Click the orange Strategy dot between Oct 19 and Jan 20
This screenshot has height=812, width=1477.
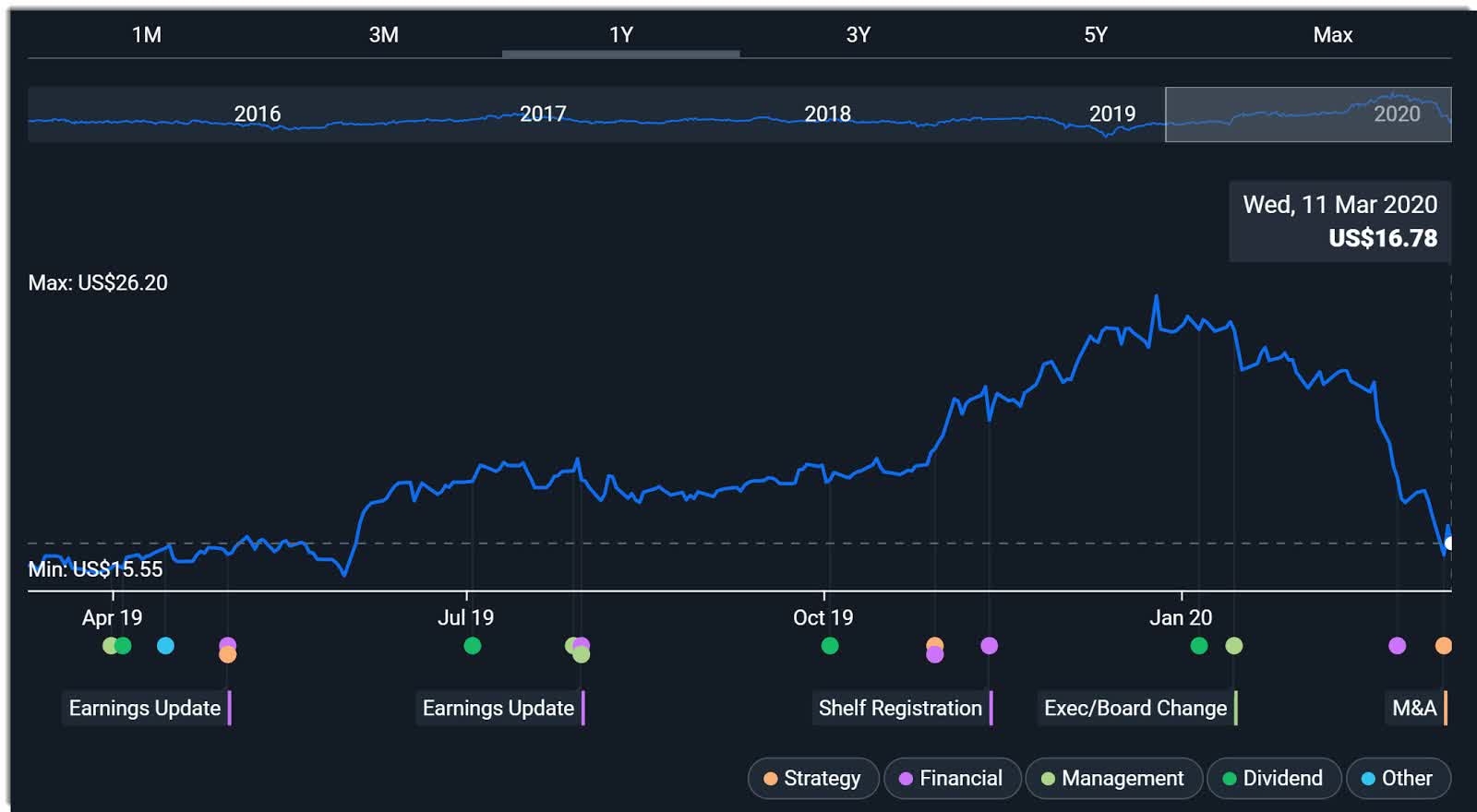[935, 643]
